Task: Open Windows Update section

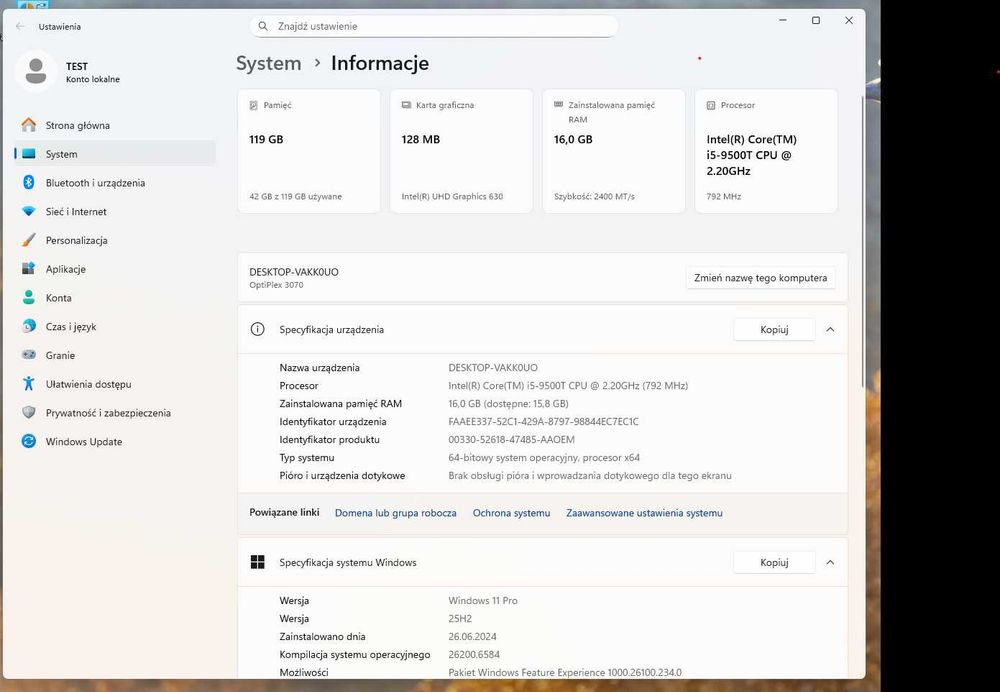Action: pos(115,441)
